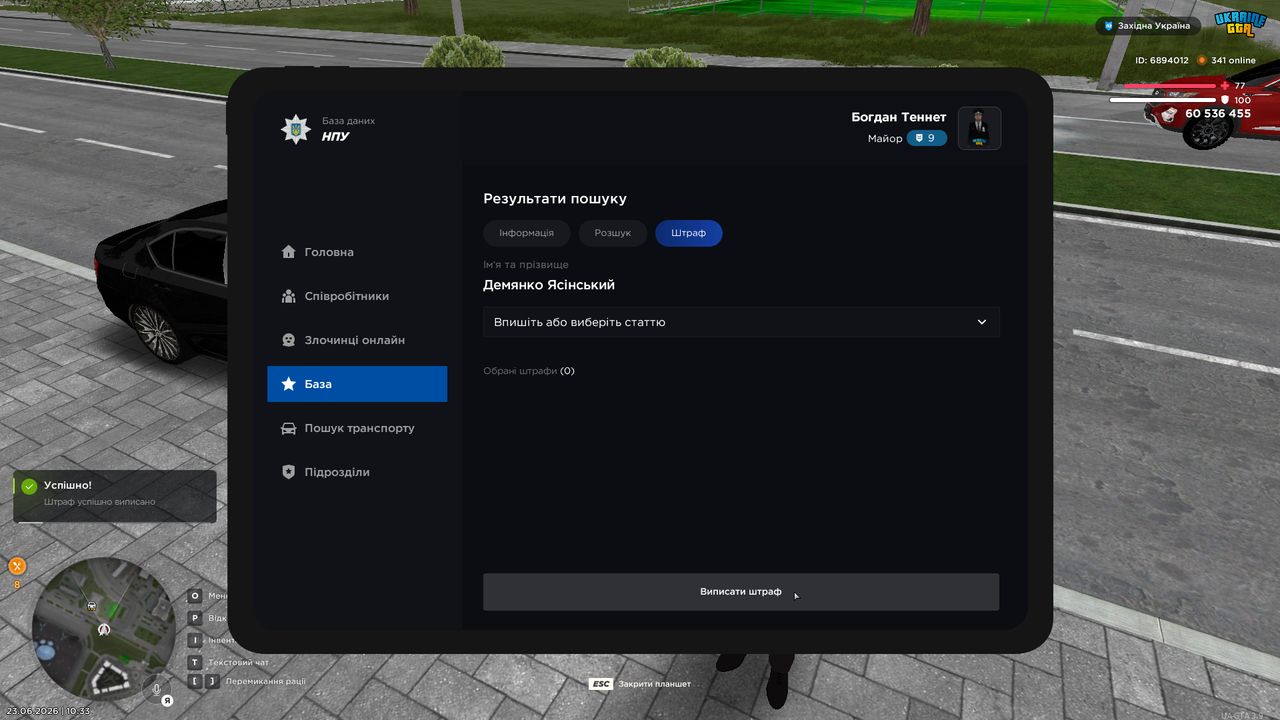Image resolution: width=1280 pixels, height=720 pixels.
Task: Open the Злочинці онлайн menu section
Action: pyautogui.click(x=357, y=340)
